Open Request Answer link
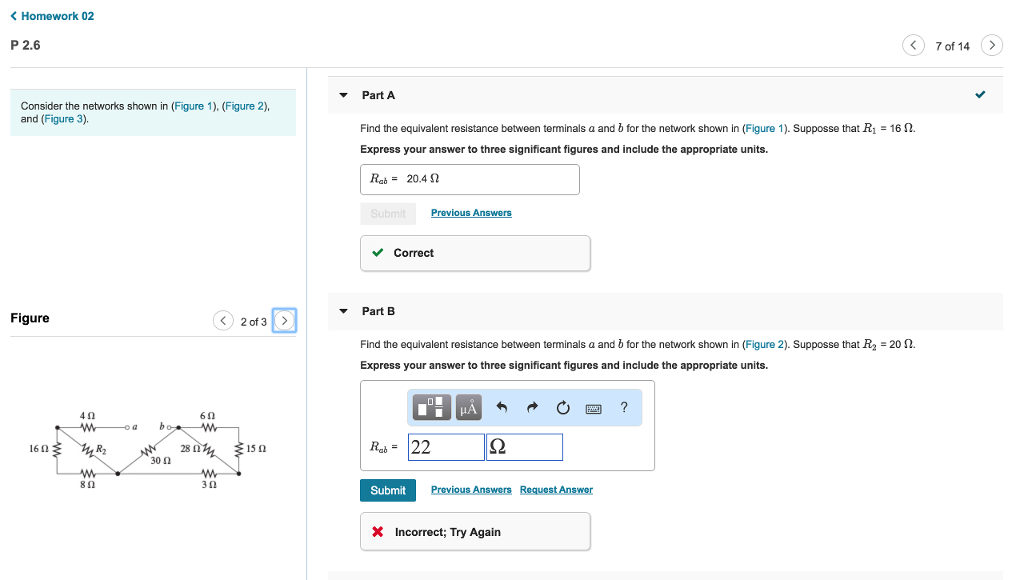The width and height of the screenshot is (1024, 580). click(556, 490)
